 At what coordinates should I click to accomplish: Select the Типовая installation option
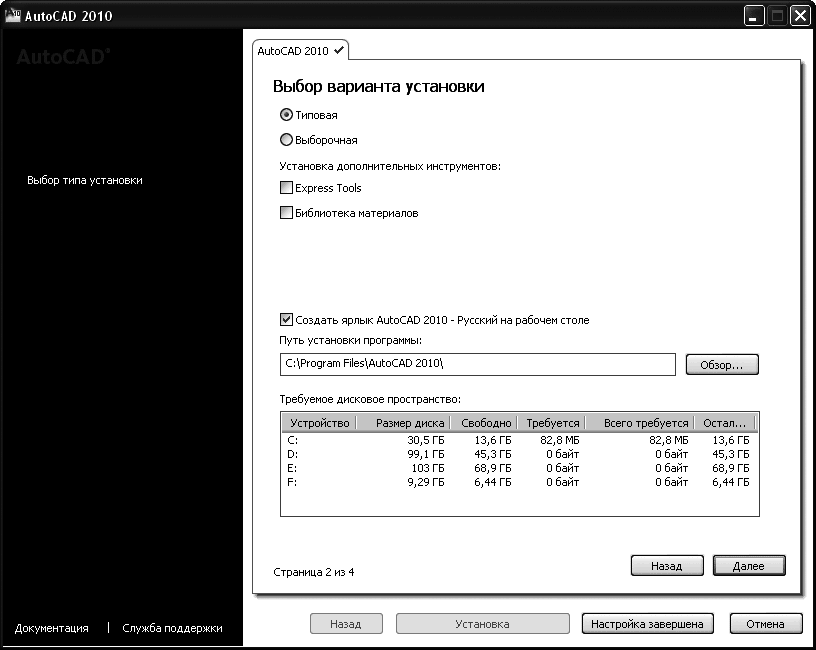coord(287,114)
